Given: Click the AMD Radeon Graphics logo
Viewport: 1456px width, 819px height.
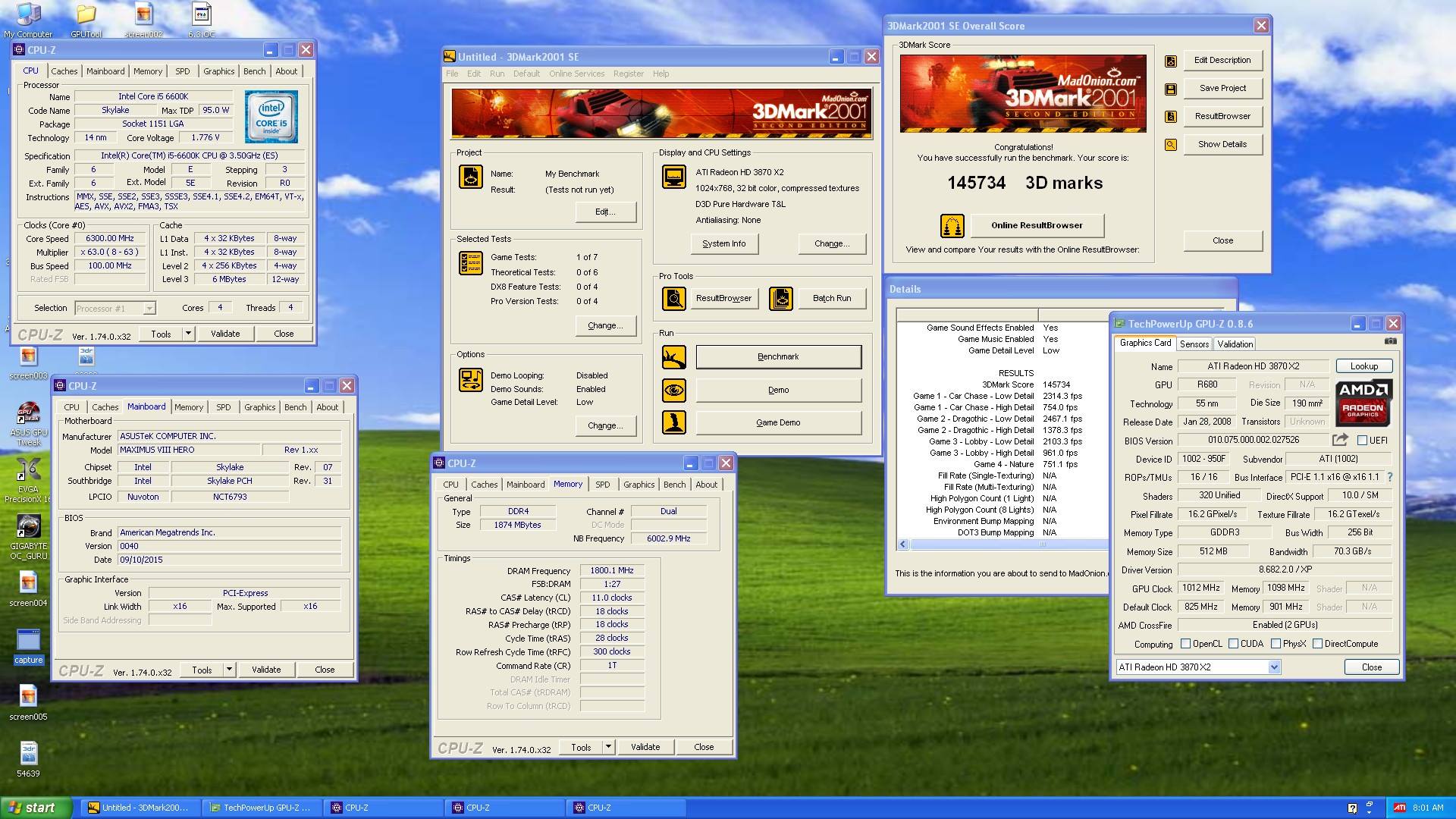Looking at the screenshot, I should click(1363, 403).
